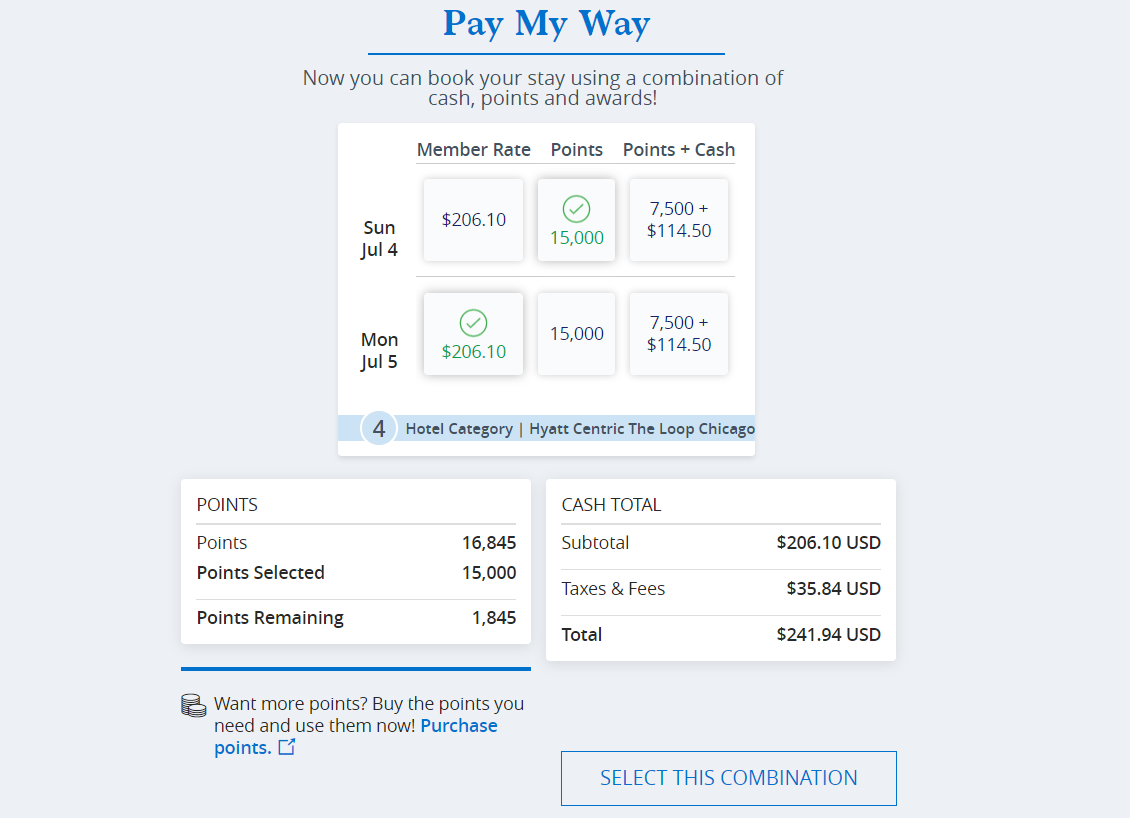The image size is (1130, 818).
Task: Click the green checkmark on Sunday's Points option
Action: tap(577, 209)
